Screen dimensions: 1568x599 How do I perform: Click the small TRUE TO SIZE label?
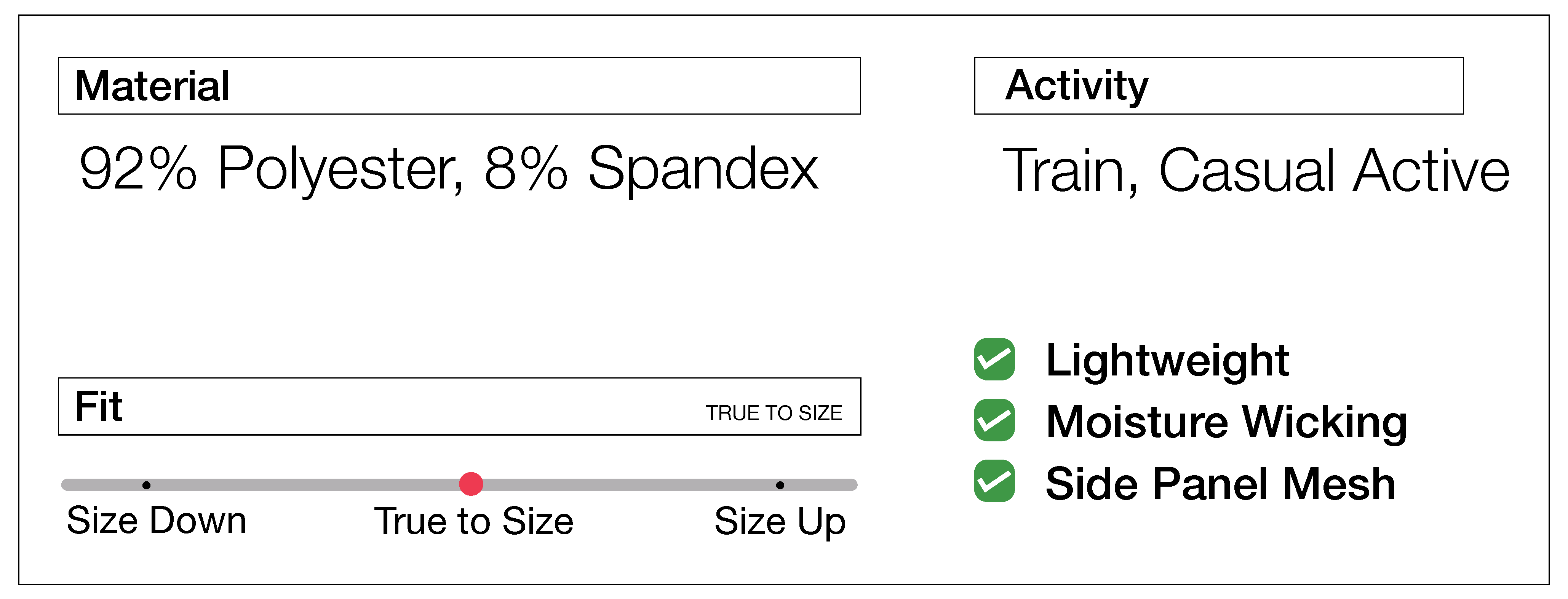[774, 413]
